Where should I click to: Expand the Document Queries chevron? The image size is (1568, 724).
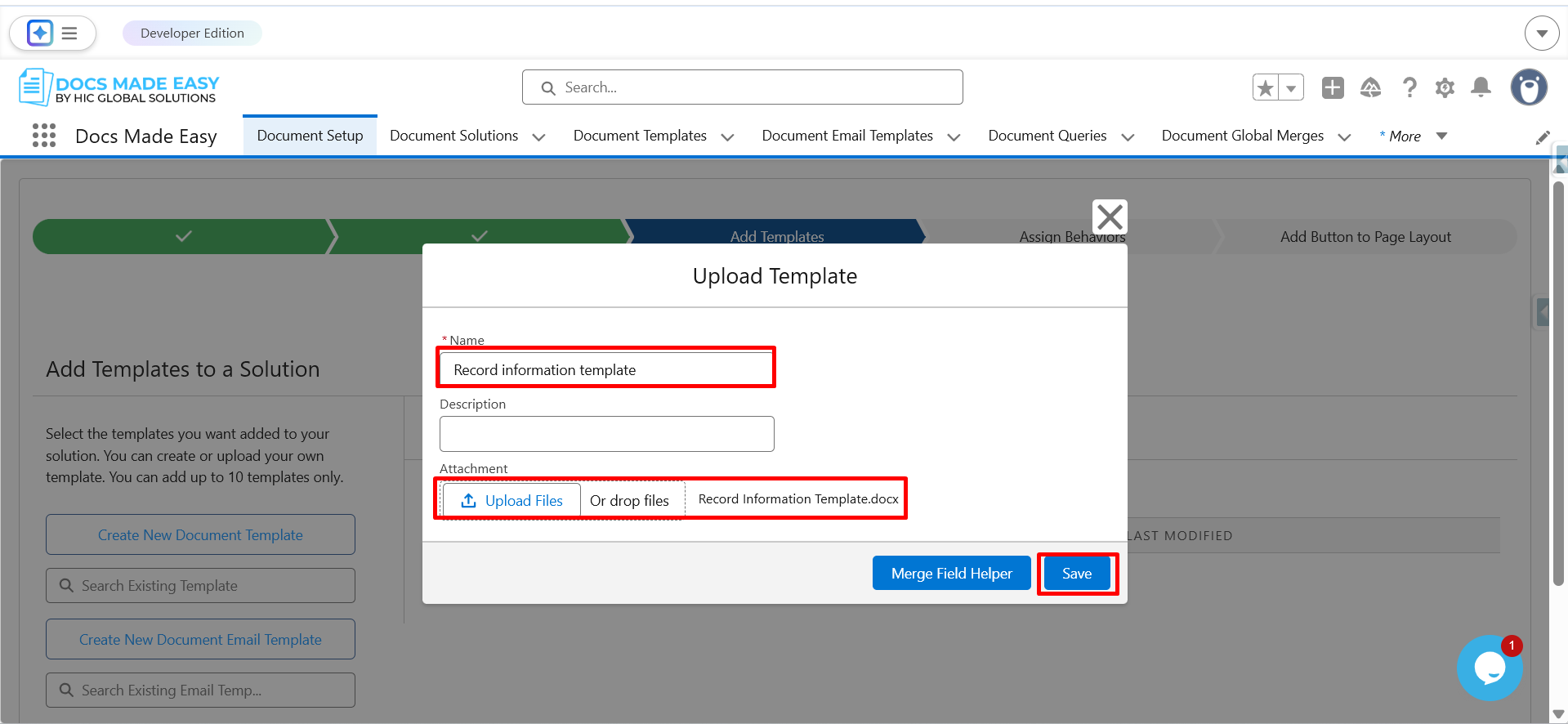pyautogui.click(x=1128, y=137)
